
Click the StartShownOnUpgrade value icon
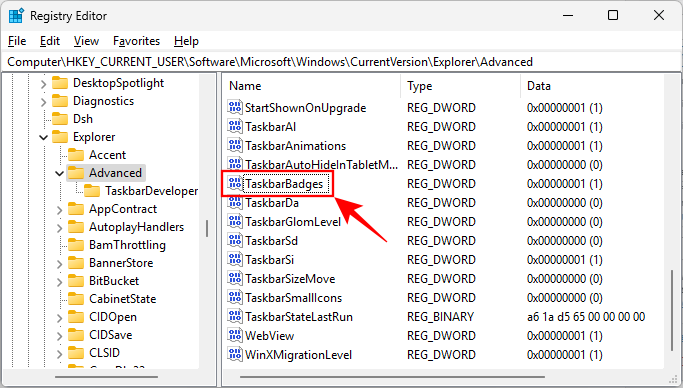235,107
